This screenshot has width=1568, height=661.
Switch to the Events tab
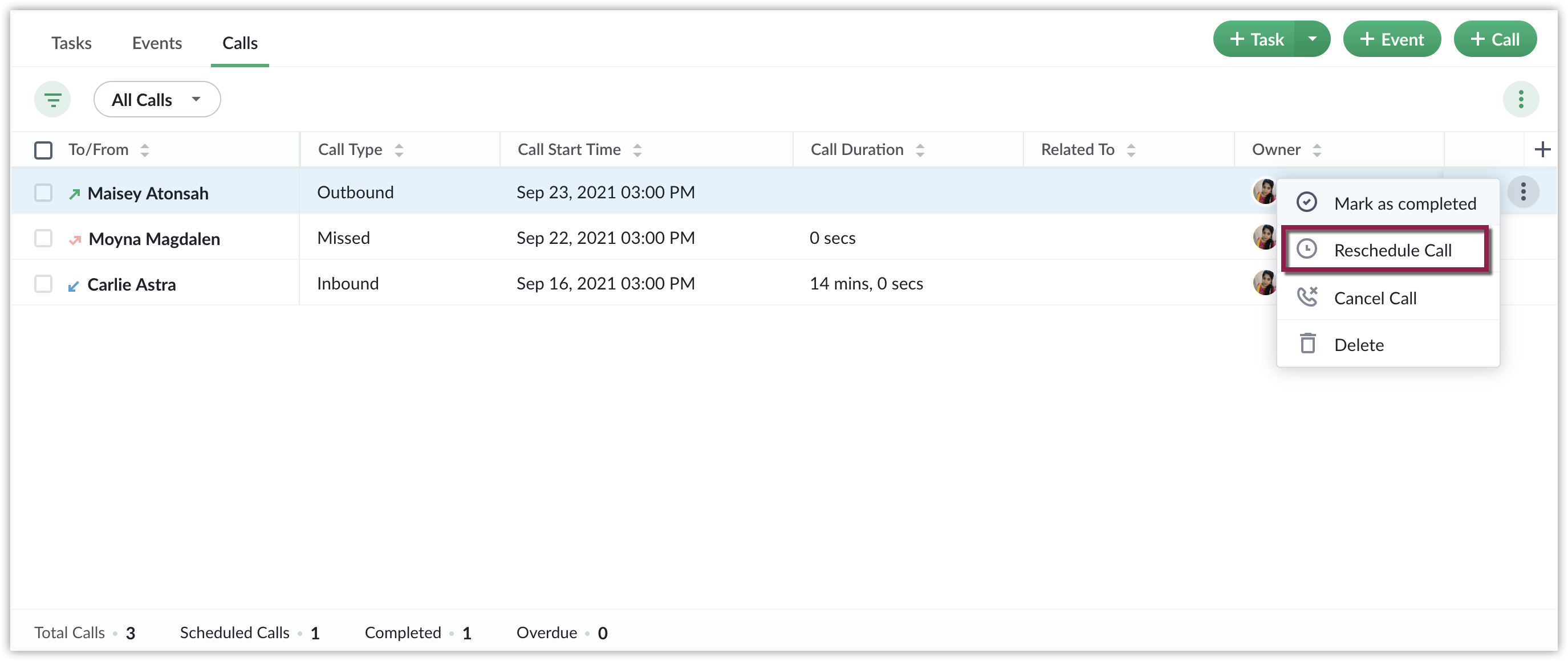coord(157,43)
